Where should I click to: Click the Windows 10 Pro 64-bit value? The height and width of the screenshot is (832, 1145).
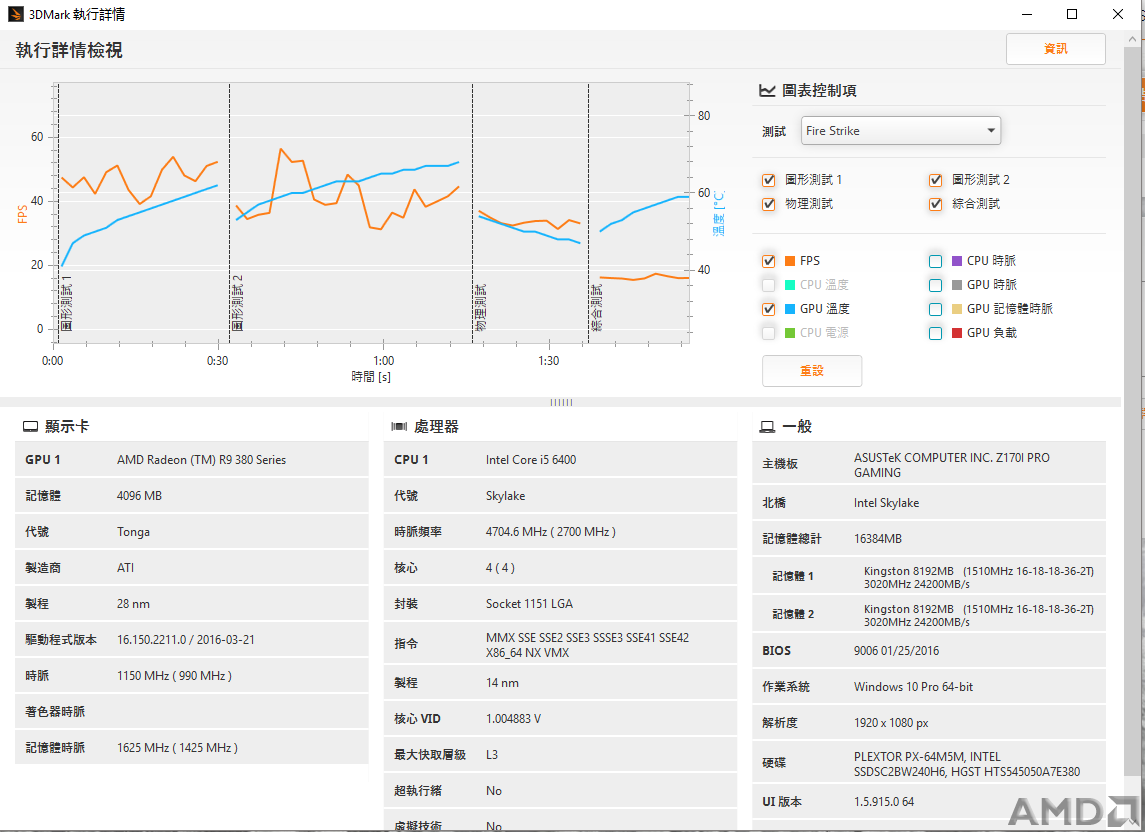click(x=914, y=687)
